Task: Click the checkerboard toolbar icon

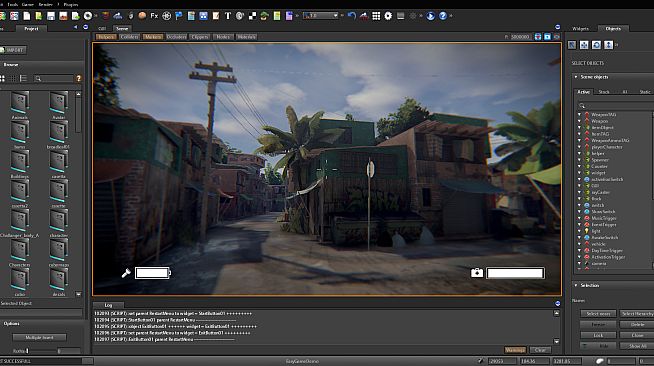Action: (252, 16)
